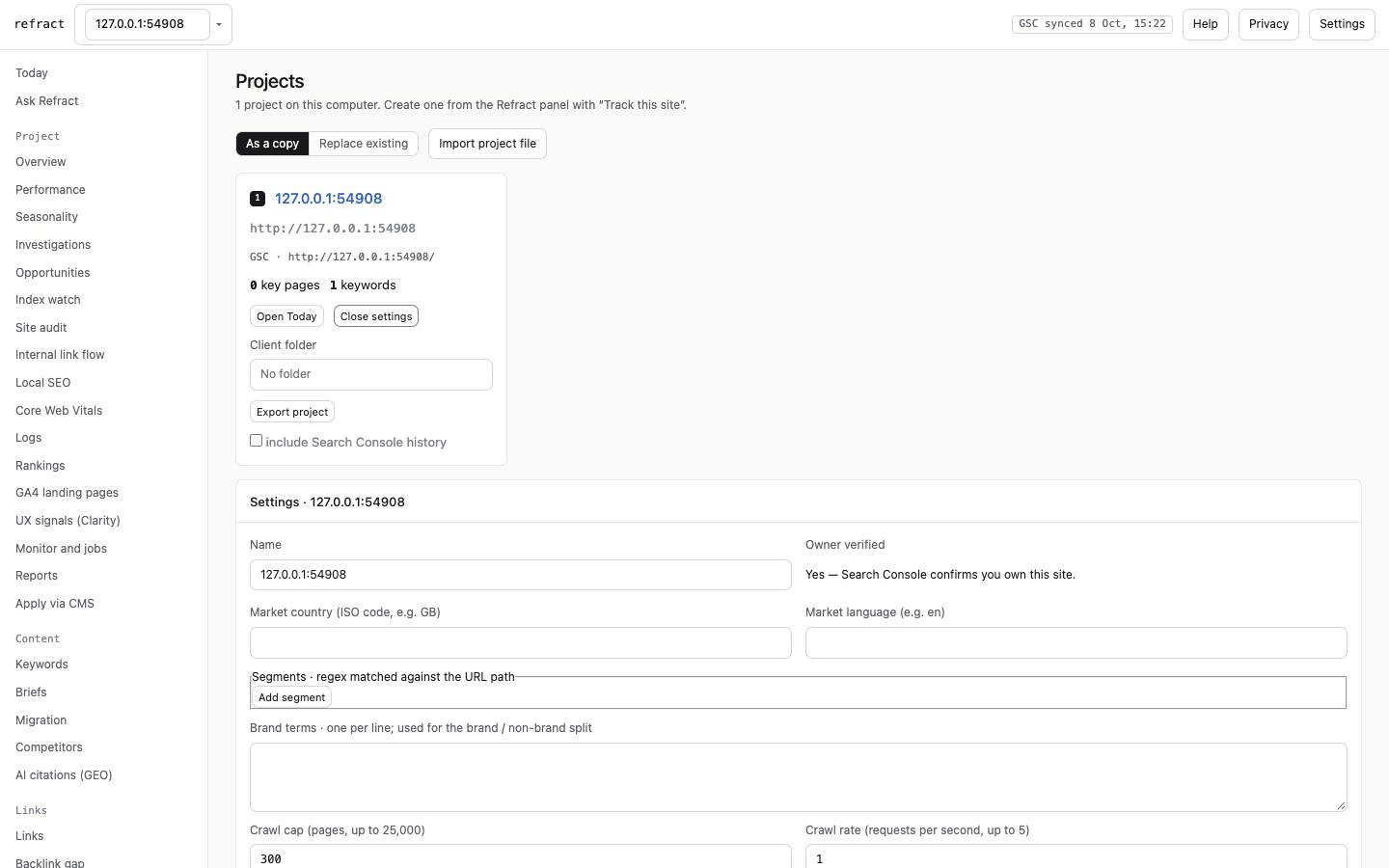
Task: Open Reports in the sidebar
Action: [37, 576]
